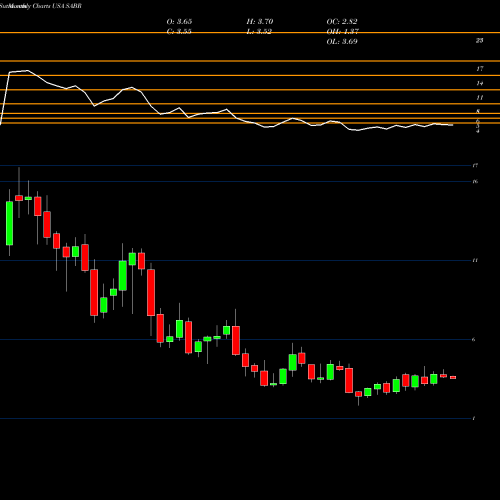Viewport: 500px width, 500px height.
Task: Select the 'OH: 1.37' reading
Action: (343, 32)
